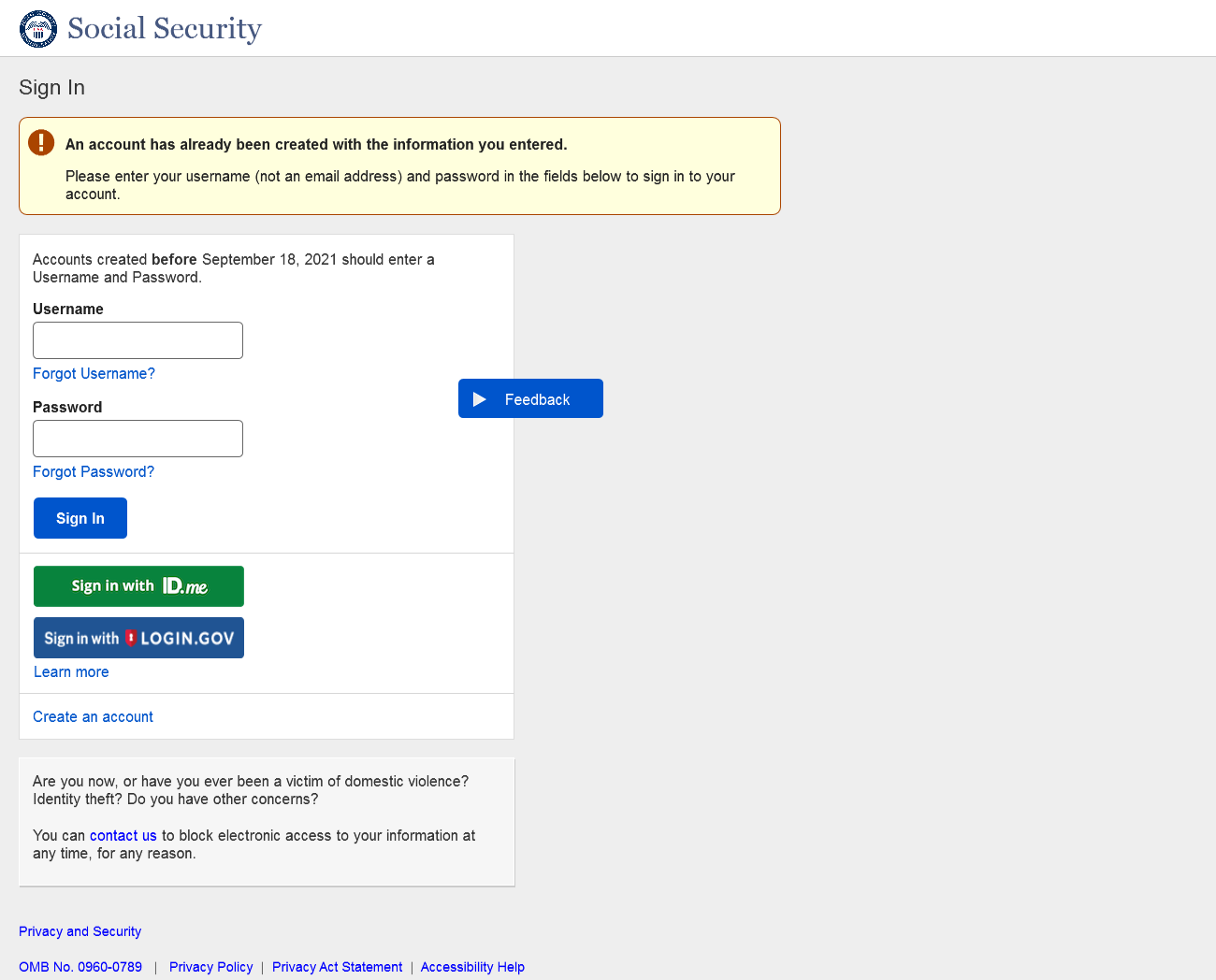Expand the Feedback panel
Viewport: 1216px width, 980px height.
click(x=530, y=399)
